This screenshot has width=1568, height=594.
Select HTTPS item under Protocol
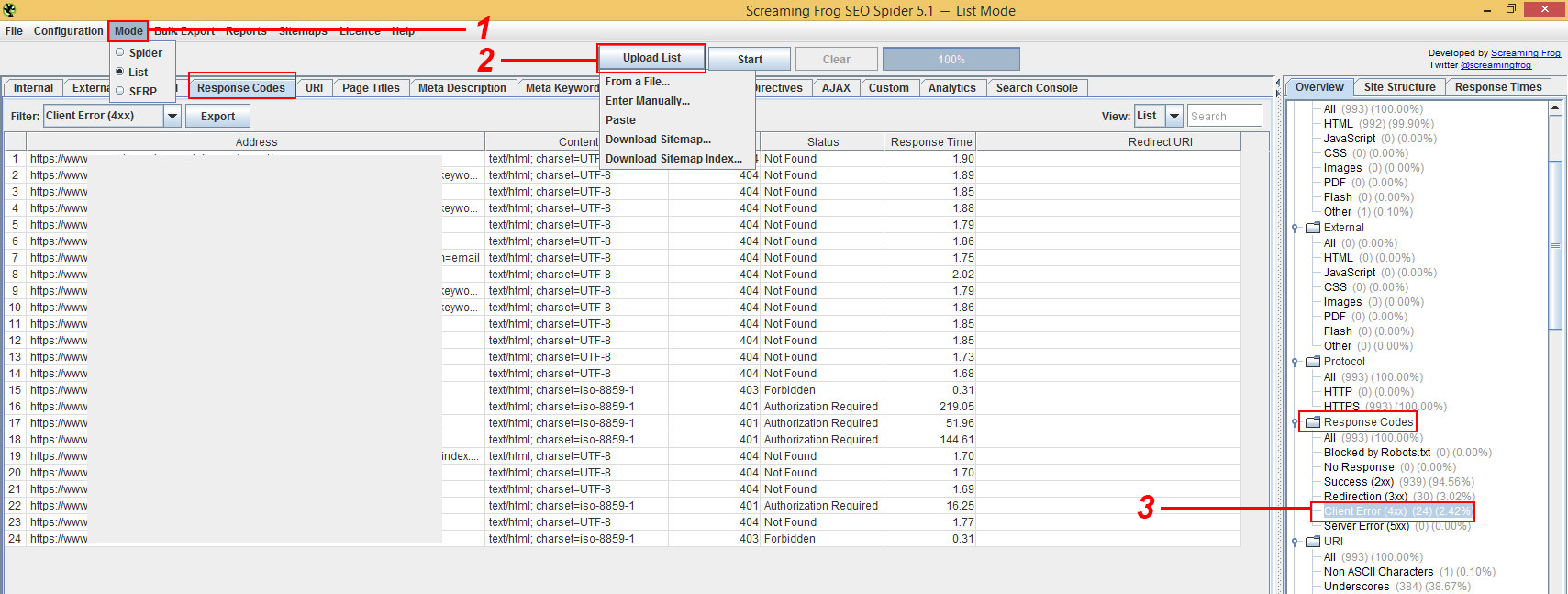pyautogui.click(x=1385, y=407)
